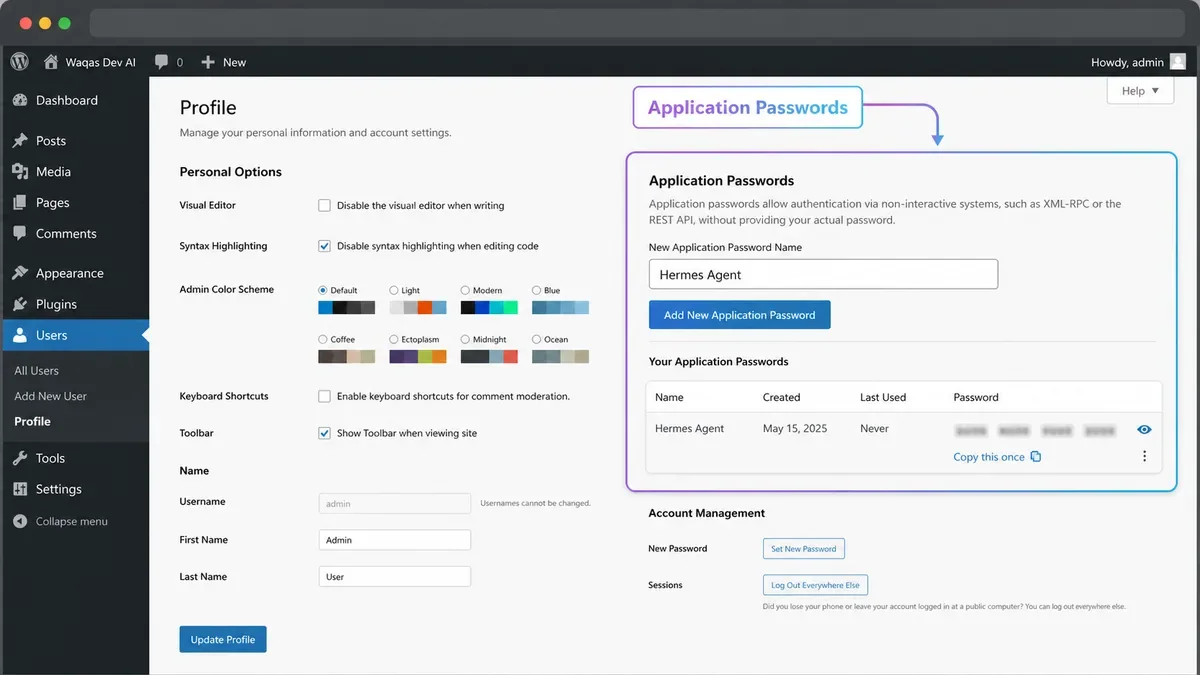Image resolution: width=1200 pixels, height=675 pixels.
Task: Click the Tools wrench icon in sidebar
Action: click(20, 458)
